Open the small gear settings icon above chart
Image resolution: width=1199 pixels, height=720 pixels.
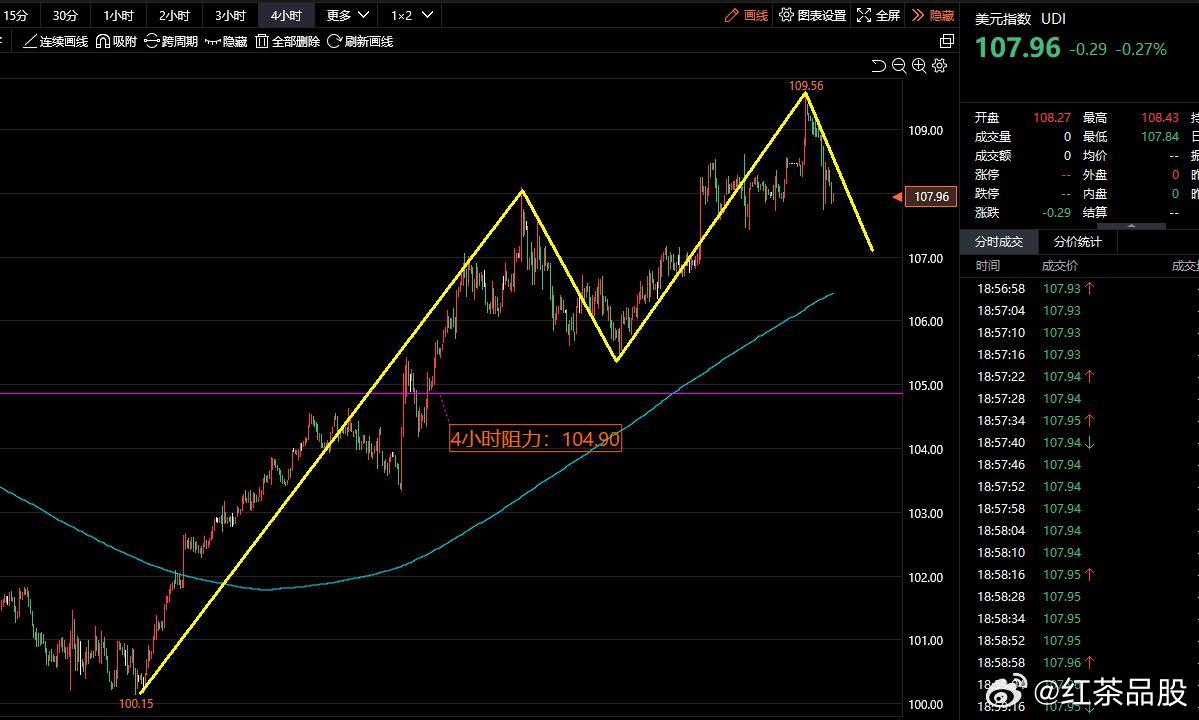(939, 66)
